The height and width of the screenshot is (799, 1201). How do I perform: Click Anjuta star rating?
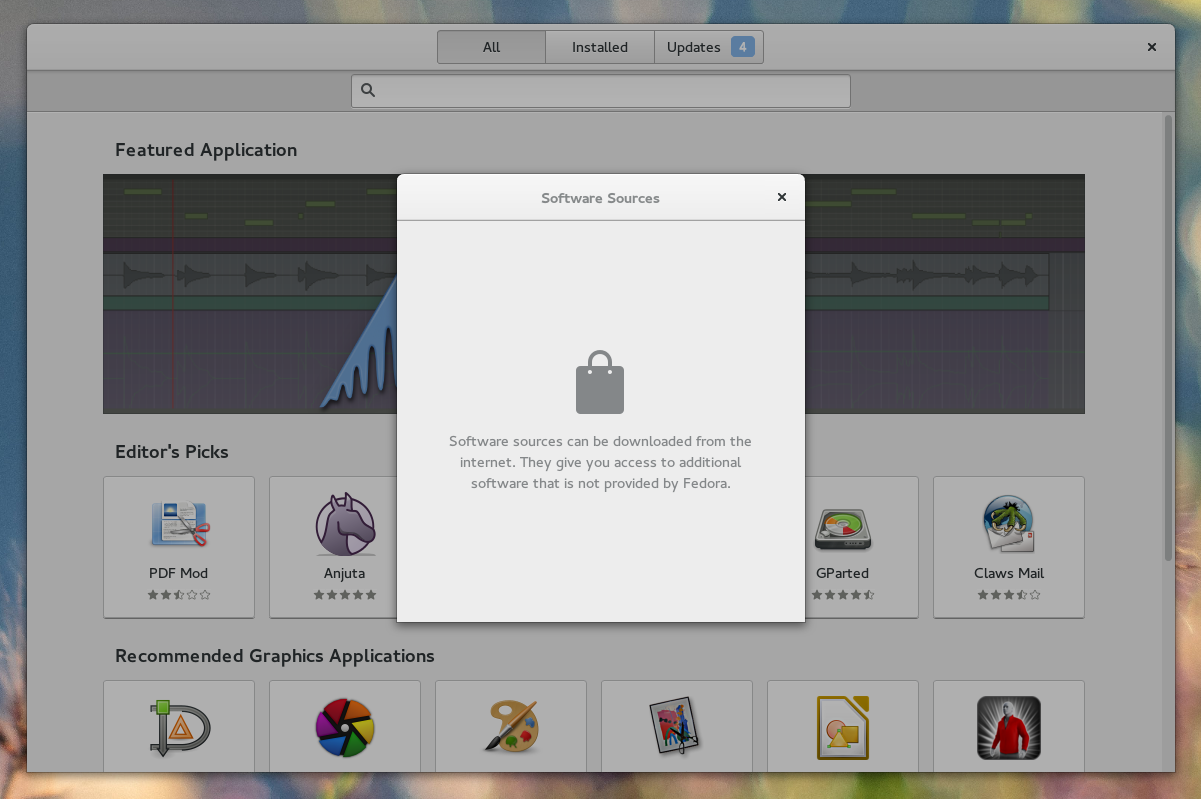coord(345,594)
